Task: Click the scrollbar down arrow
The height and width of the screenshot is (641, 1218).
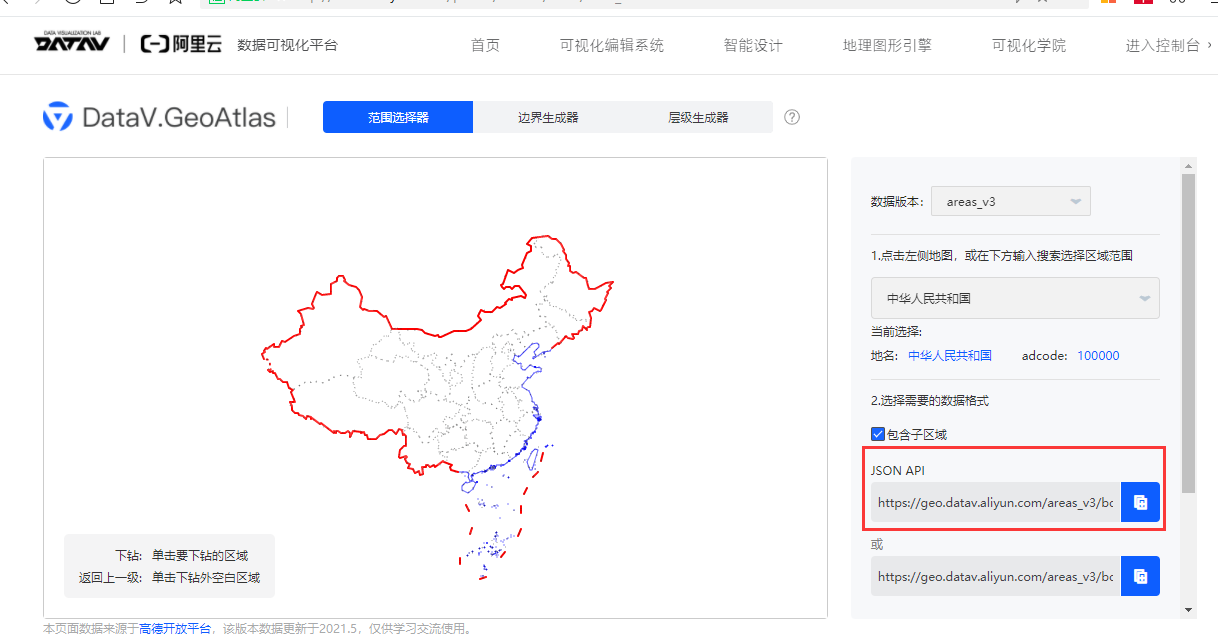Action: pos(1188,609)
